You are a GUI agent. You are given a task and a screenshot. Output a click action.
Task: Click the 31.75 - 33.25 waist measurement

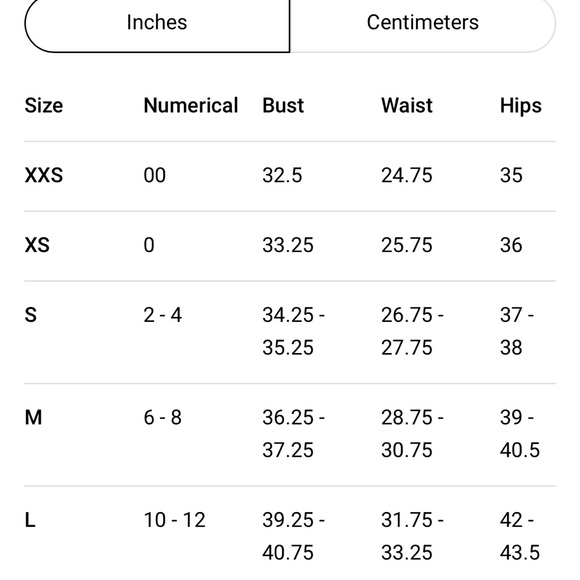coord(412,536)
